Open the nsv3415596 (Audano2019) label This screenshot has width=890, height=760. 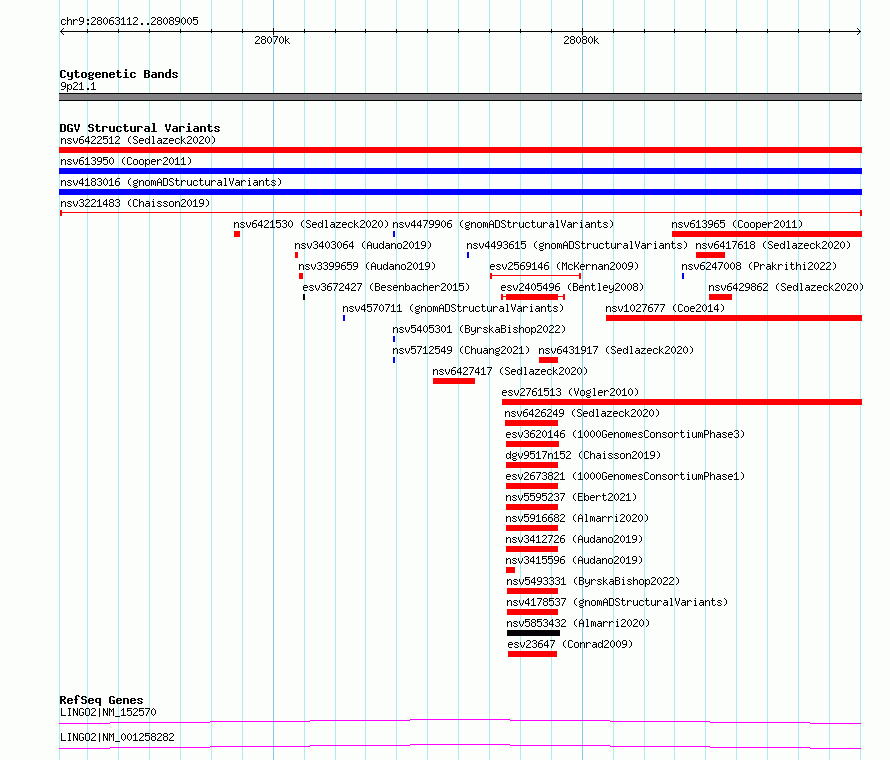[574, 560]
